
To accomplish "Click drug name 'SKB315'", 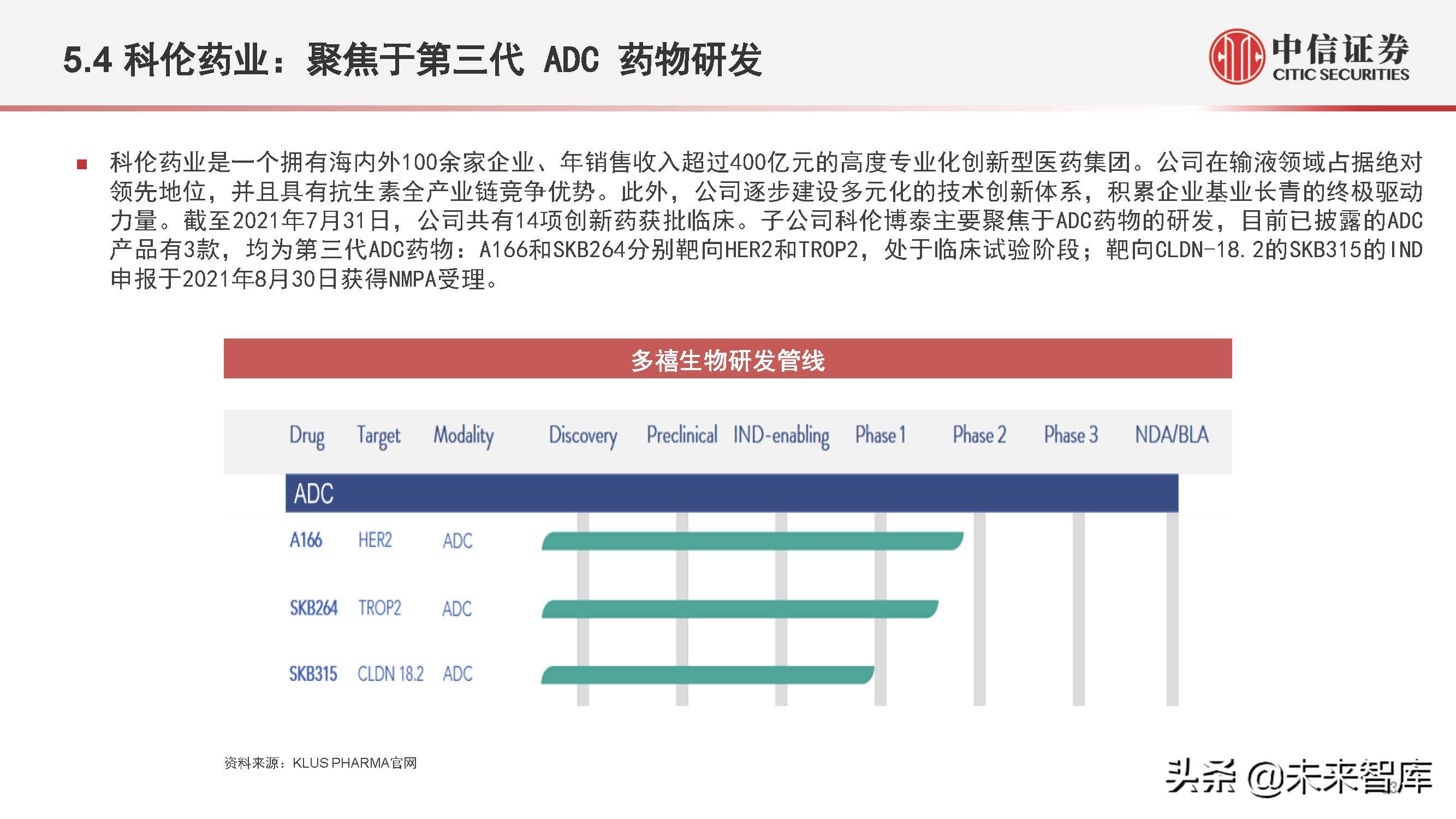I will [313, 674].
